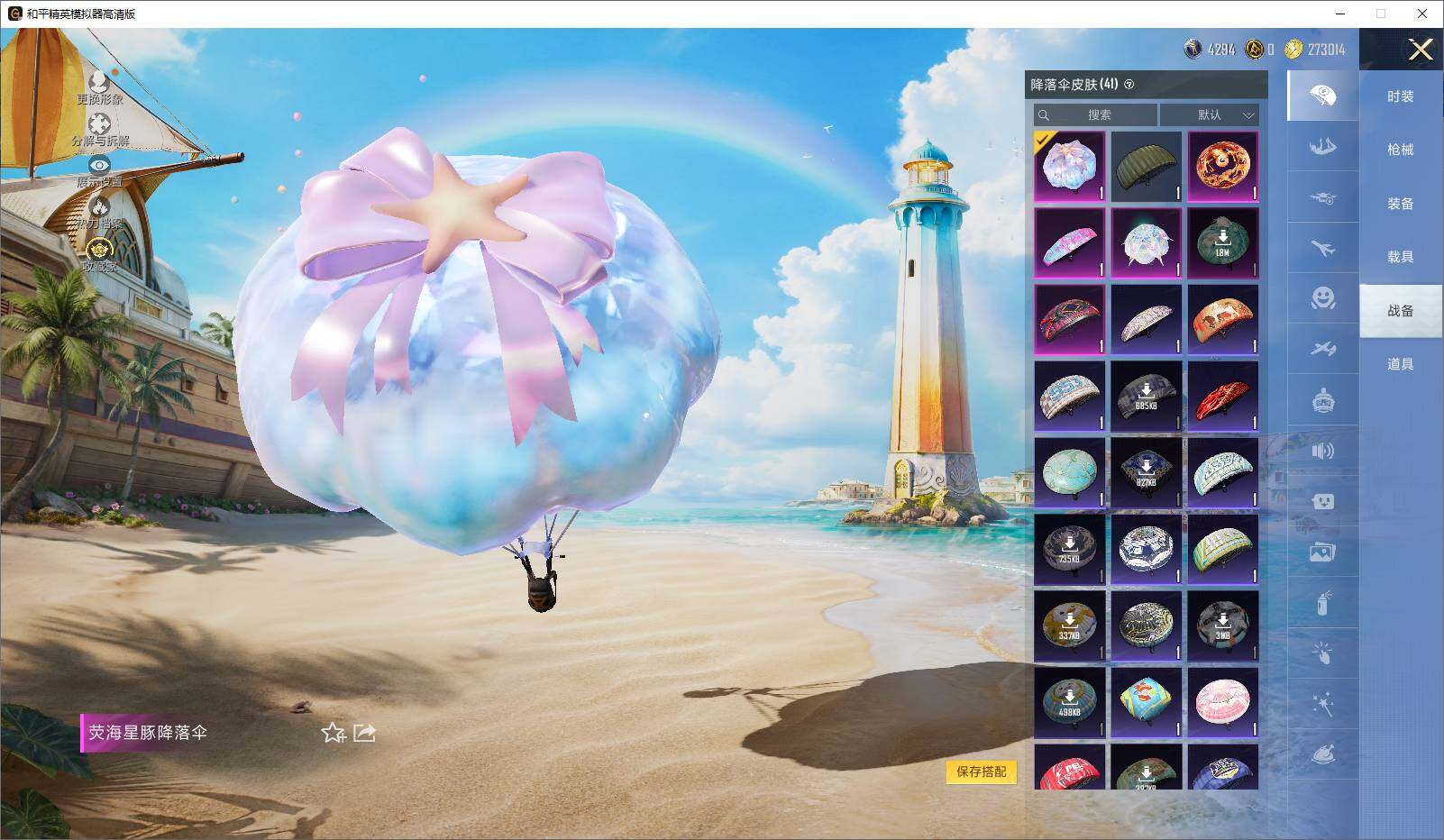Select the parachute skin category icon
Screen dimensions: 1444x840
click(x=1322, y=96)
